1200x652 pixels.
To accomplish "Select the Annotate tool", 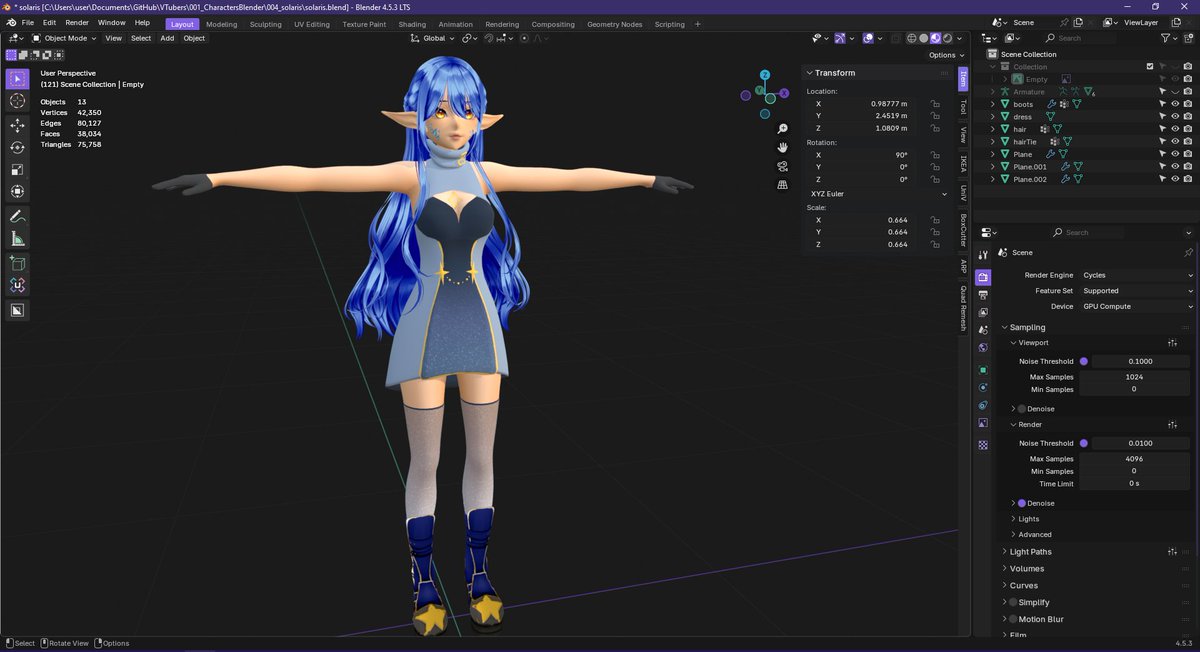I will pos(17,216).
